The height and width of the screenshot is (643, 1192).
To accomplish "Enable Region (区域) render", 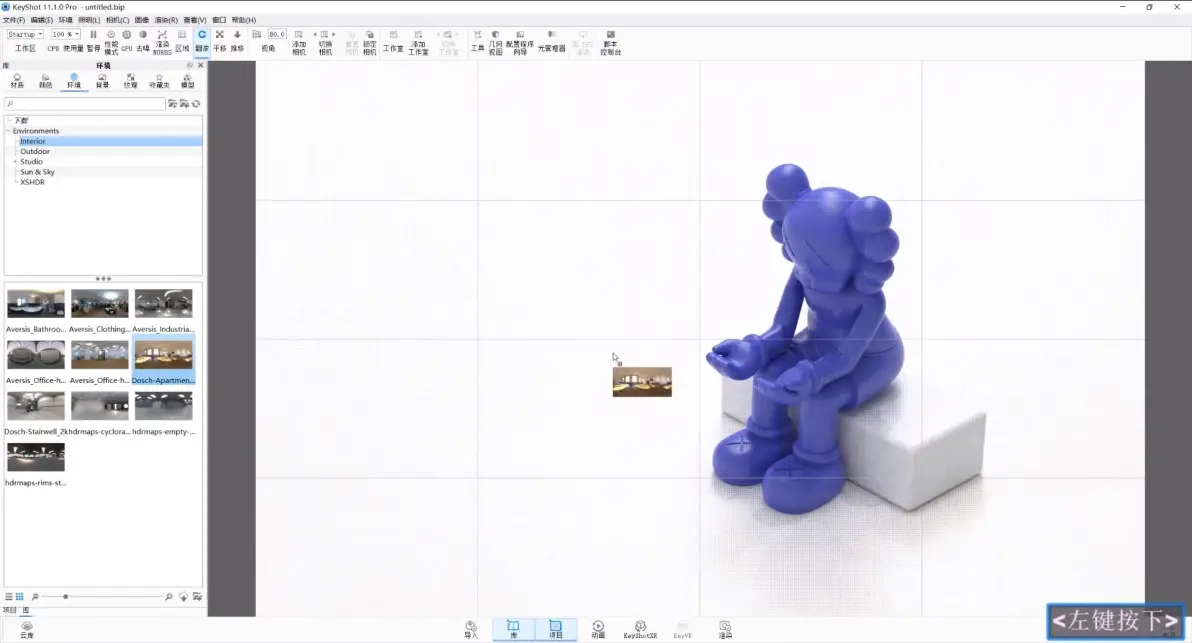I will point(182,41).
